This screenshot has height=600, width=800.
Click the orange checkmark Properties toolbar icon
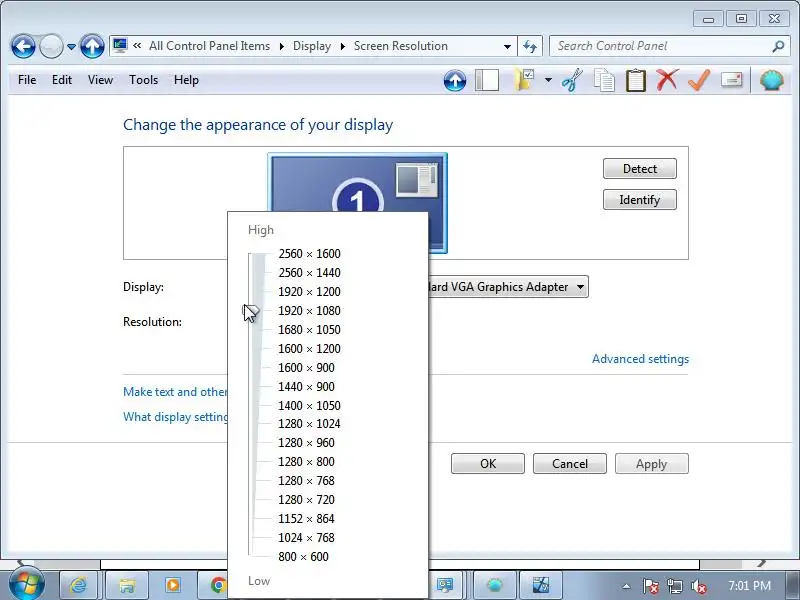699,80
